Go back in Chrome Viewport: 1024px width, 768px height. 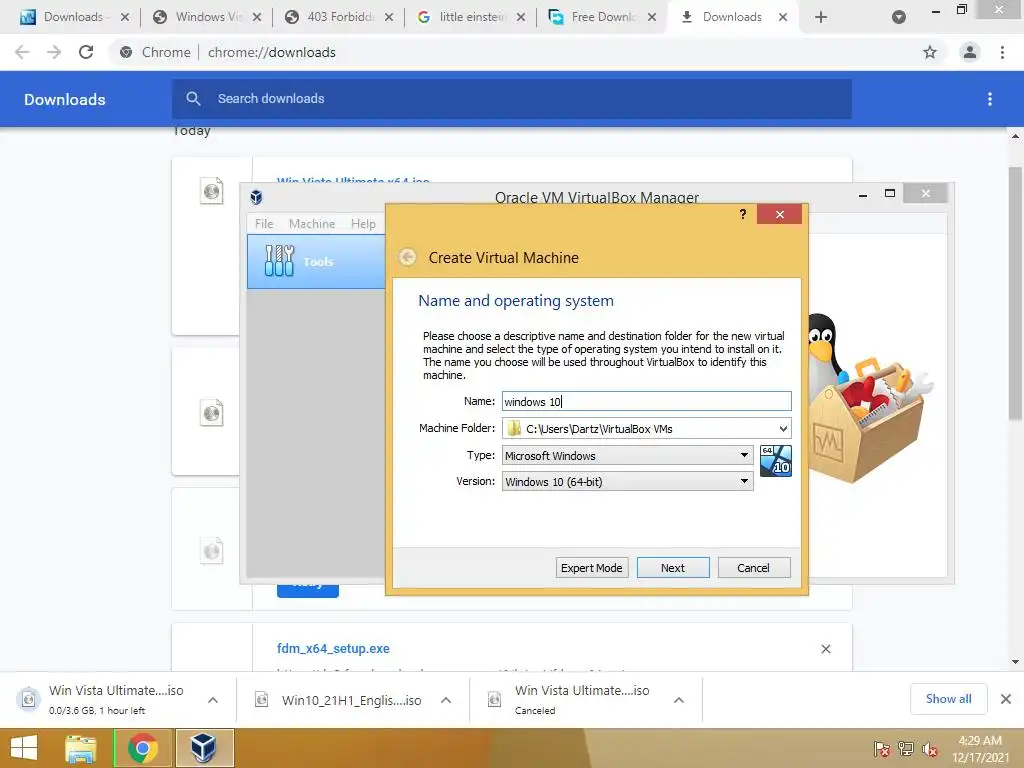point(22,52)
